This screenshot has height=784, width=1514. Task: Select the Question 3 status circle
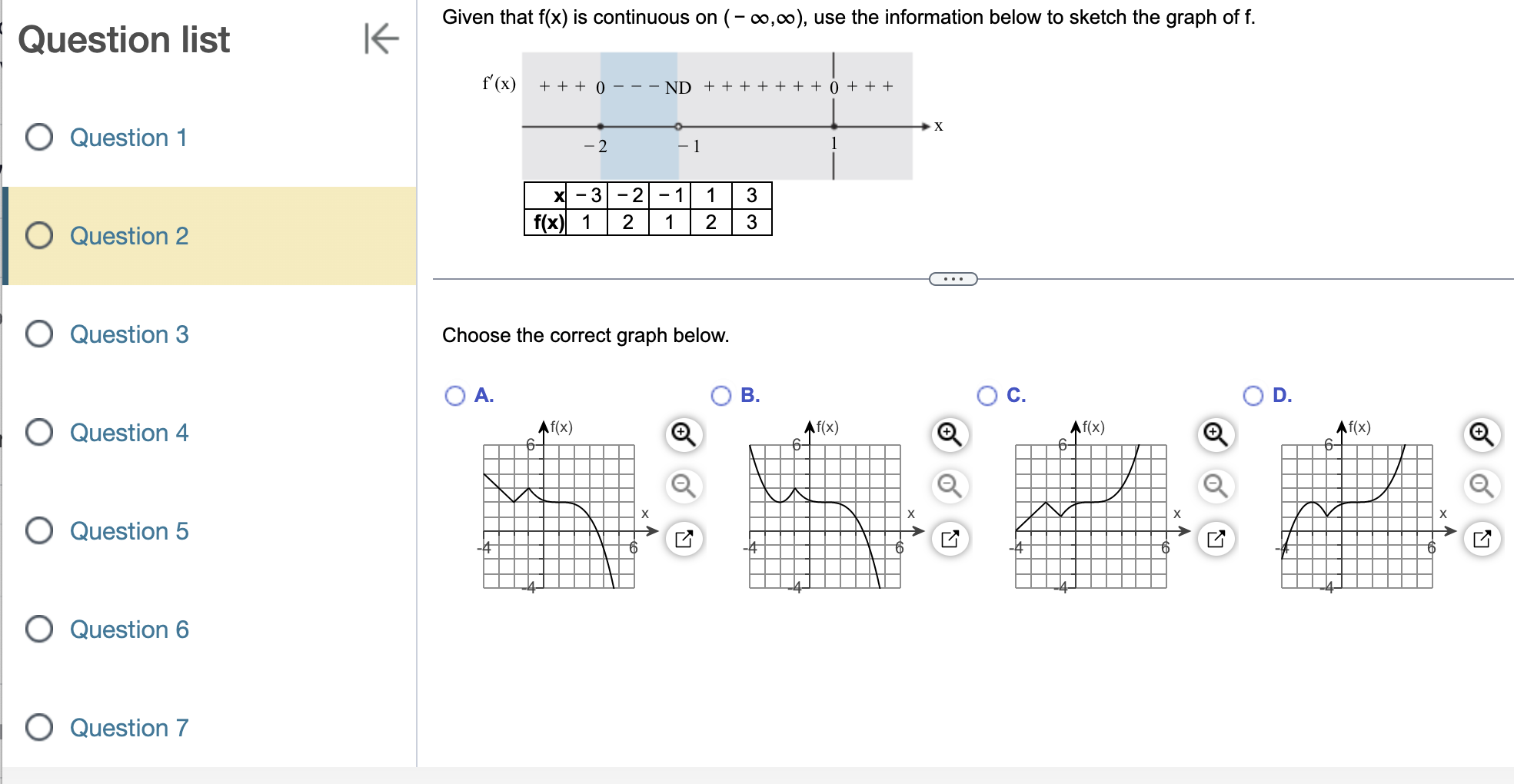39,334
